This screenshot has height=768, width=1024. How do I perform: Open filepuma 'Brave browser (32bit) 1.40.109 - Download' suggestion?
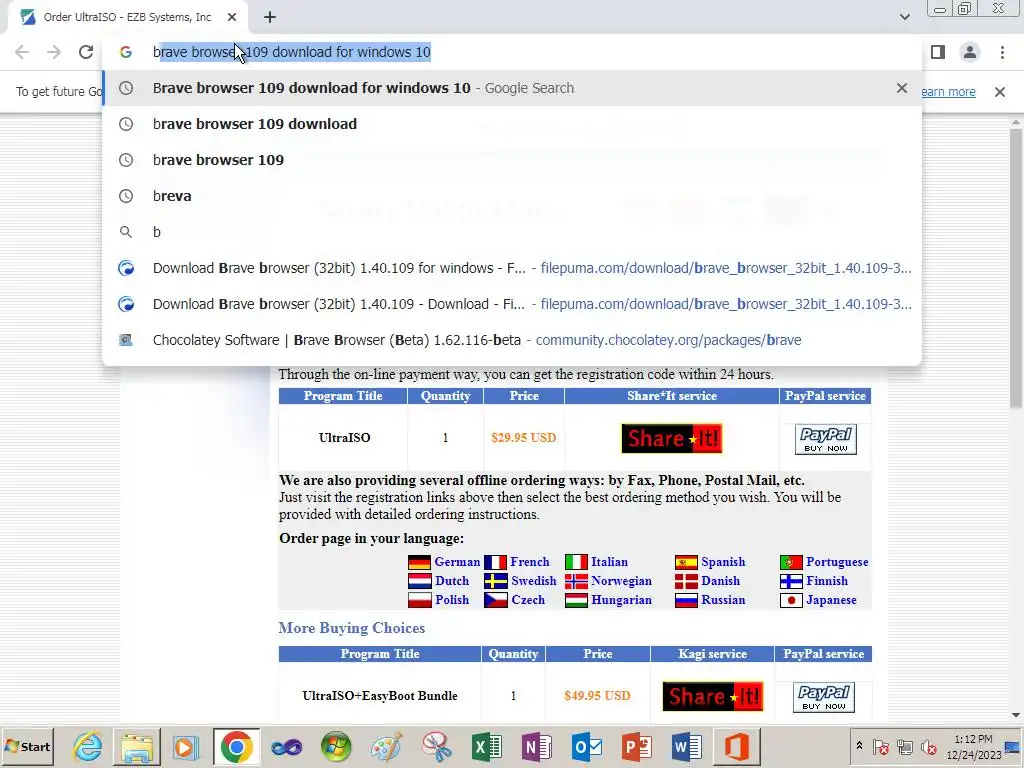[x=512, y=304]
